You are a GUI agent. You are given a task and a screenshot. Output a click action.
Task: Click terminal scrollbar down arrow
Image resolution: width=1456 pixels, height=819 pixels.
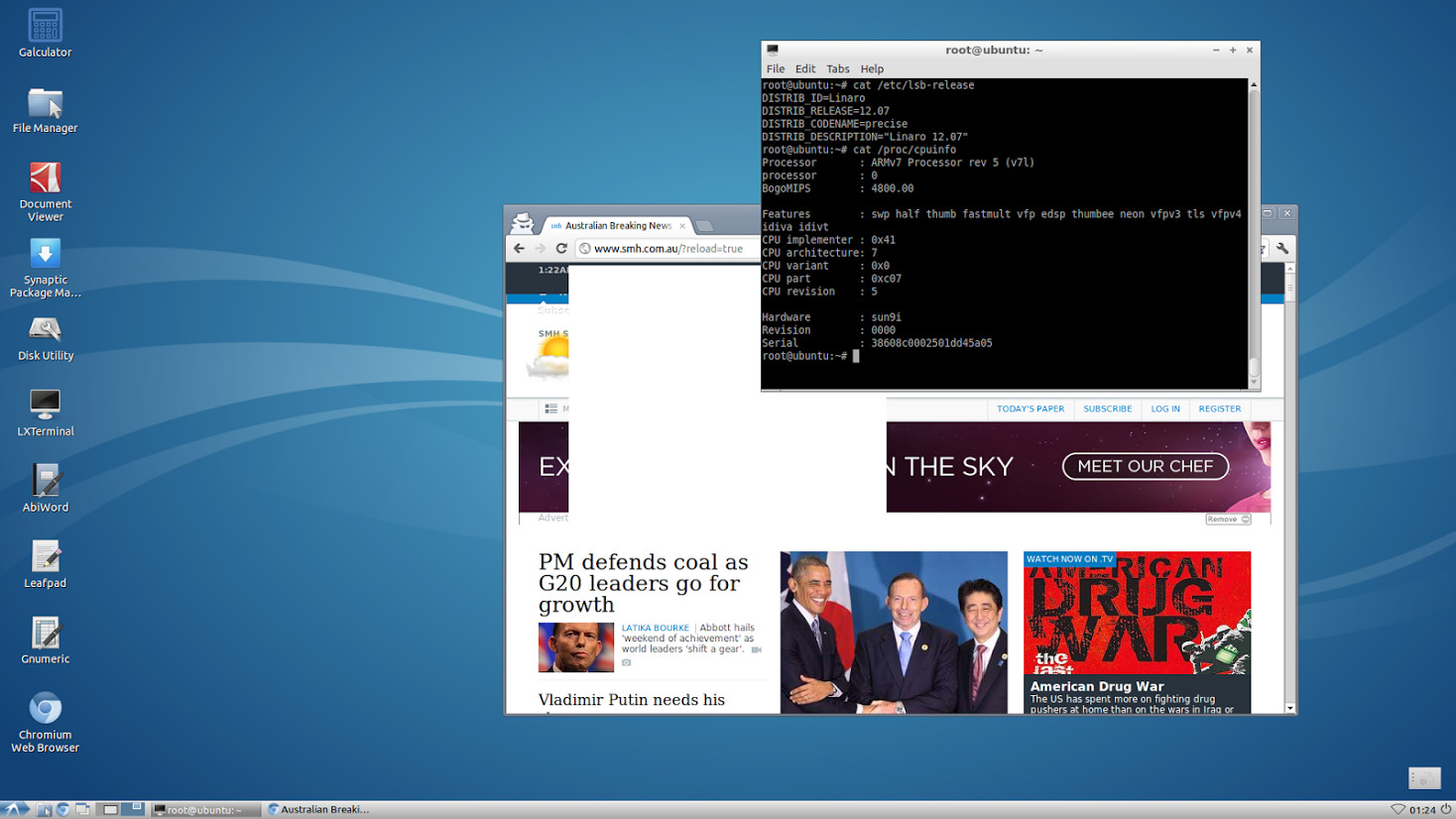1254,383
